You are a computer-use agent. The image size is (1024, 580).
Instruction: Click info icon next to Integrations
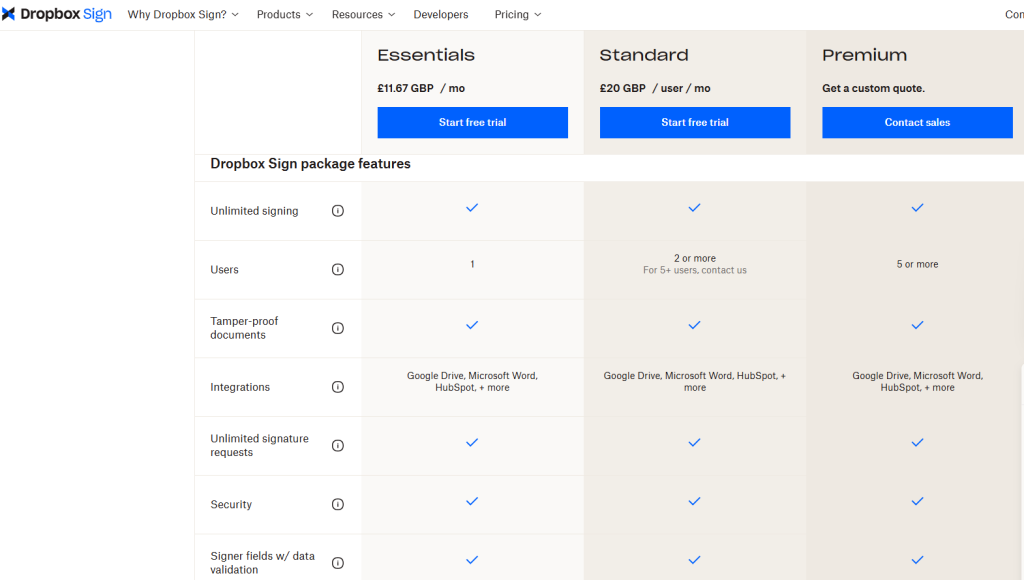coord(338,387)
